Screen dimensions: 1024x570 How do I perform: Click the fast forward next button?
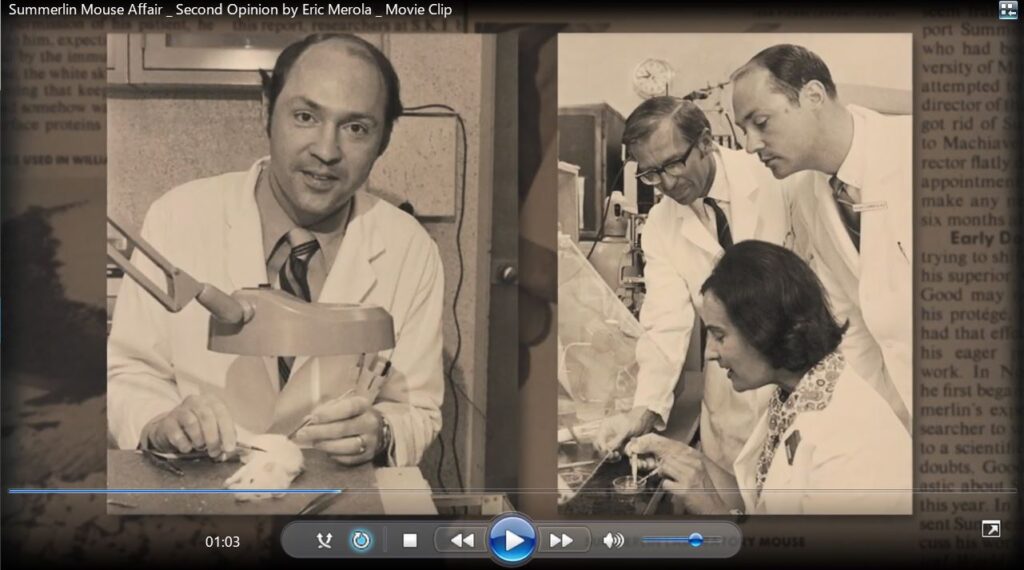[561, 541]
